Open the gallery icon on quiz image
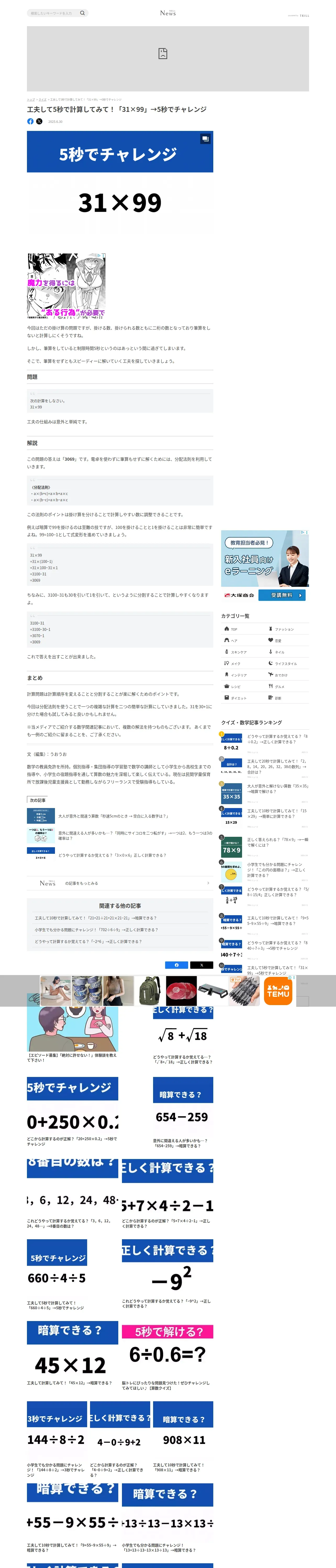 tap(205, 139)
